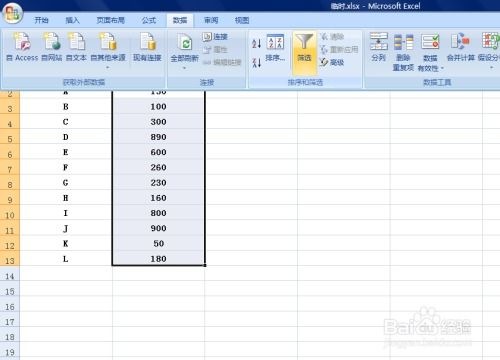Switch to the 页面布局 Page Layout tab
Viewport: 500px width, 360px height.
tap(111, 20)
